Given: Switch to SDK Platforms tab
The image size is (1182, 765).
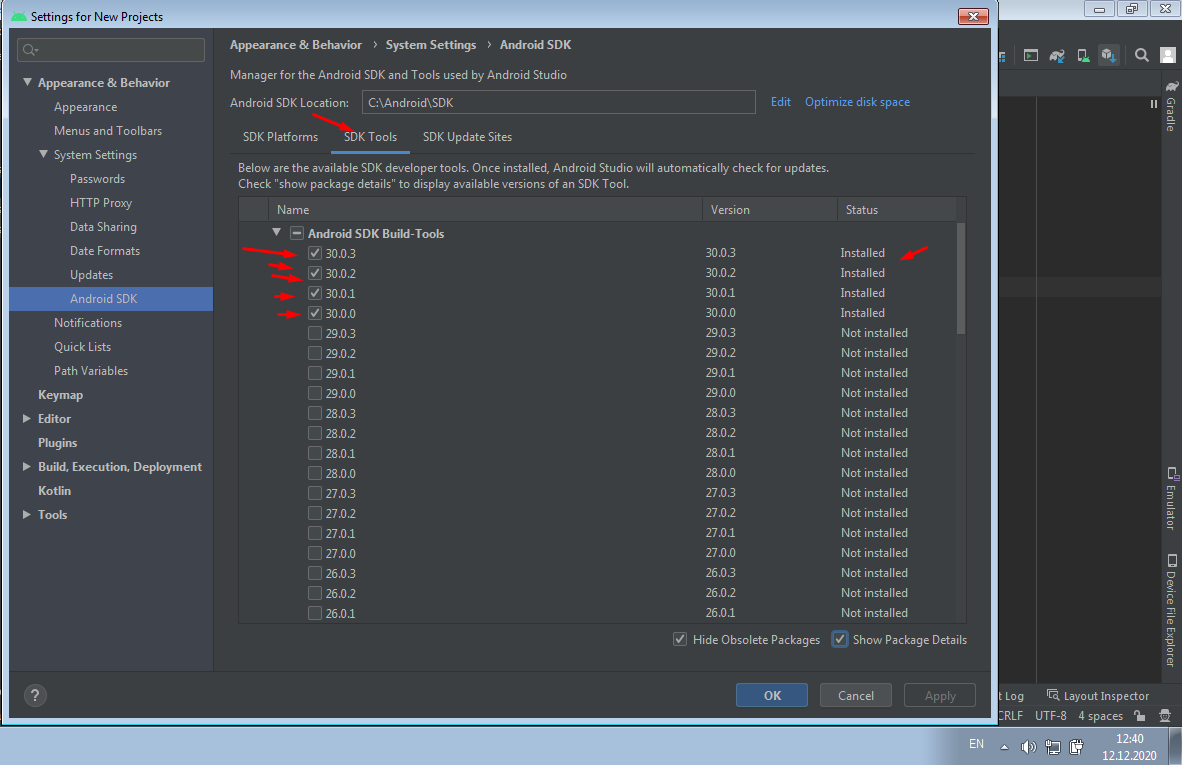Looking at the screenshot, I should tap(280, 136).
